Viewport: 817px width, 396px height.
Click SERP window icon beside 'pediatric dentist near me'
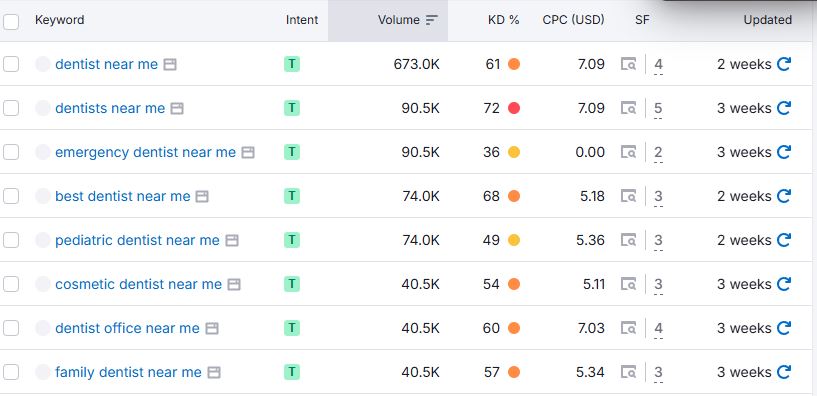coord(232,240)
